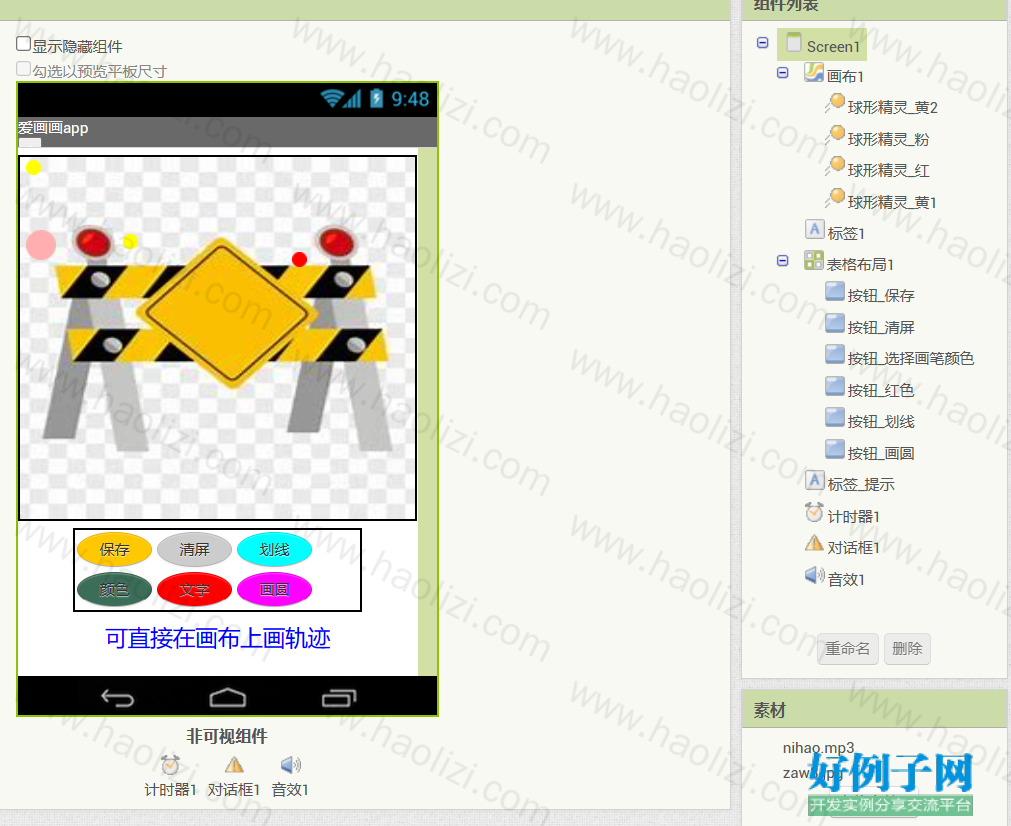Select non-visible 音效1 sound icon below phone
Screen dimensions: 1011x826
pyautogui.click(x=291, y=765)
